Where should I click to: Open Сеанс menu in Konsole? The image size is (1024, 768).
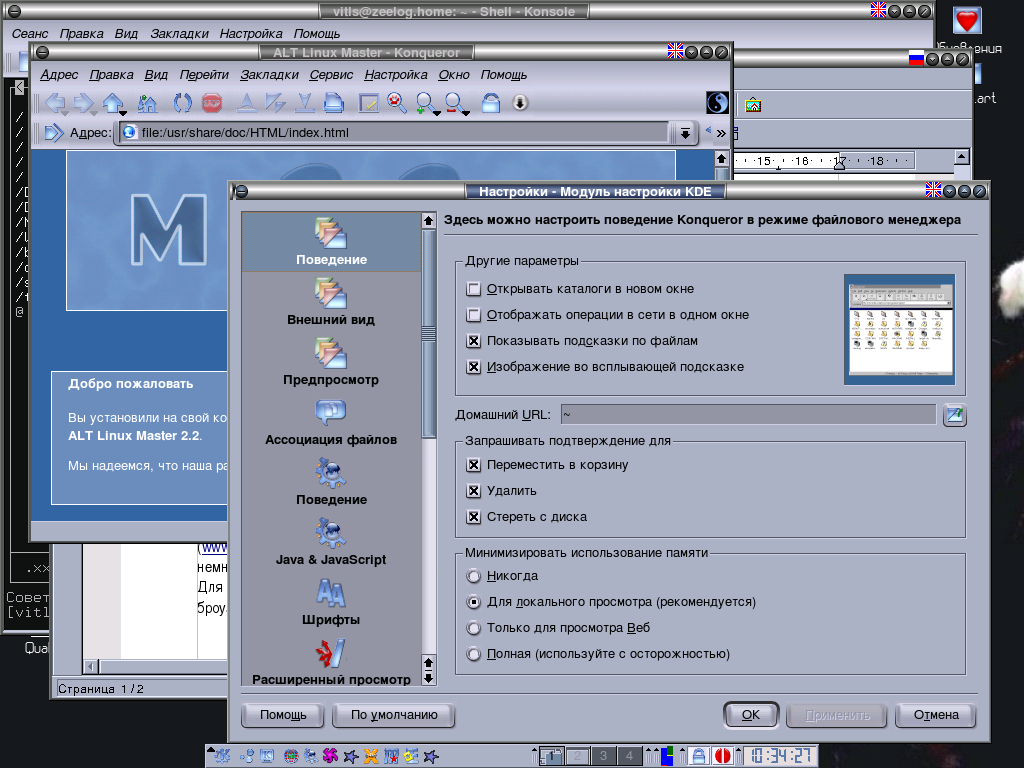(29, 33)
